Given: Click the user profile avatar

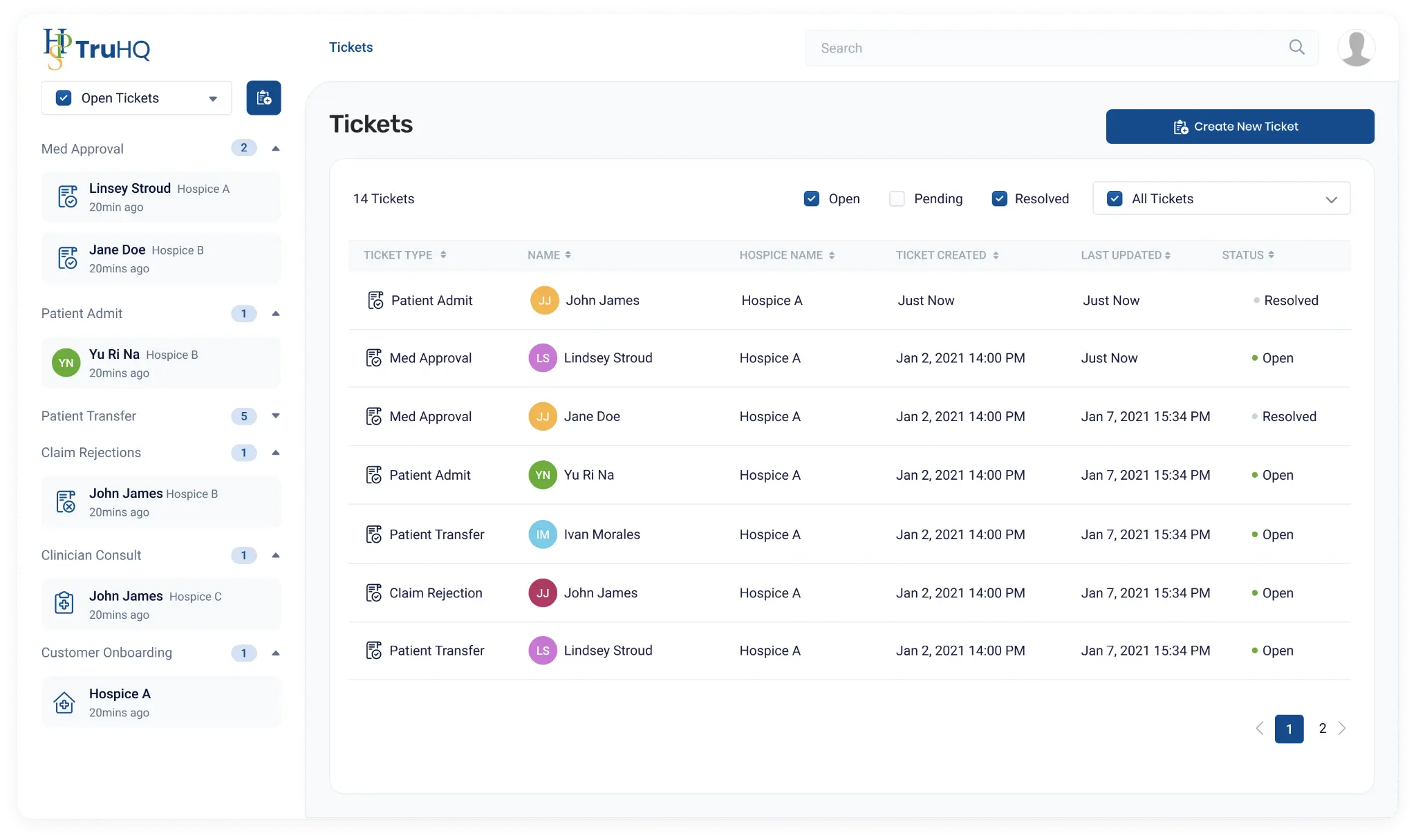Looking at the screenshot, I should click(1354, 48).
